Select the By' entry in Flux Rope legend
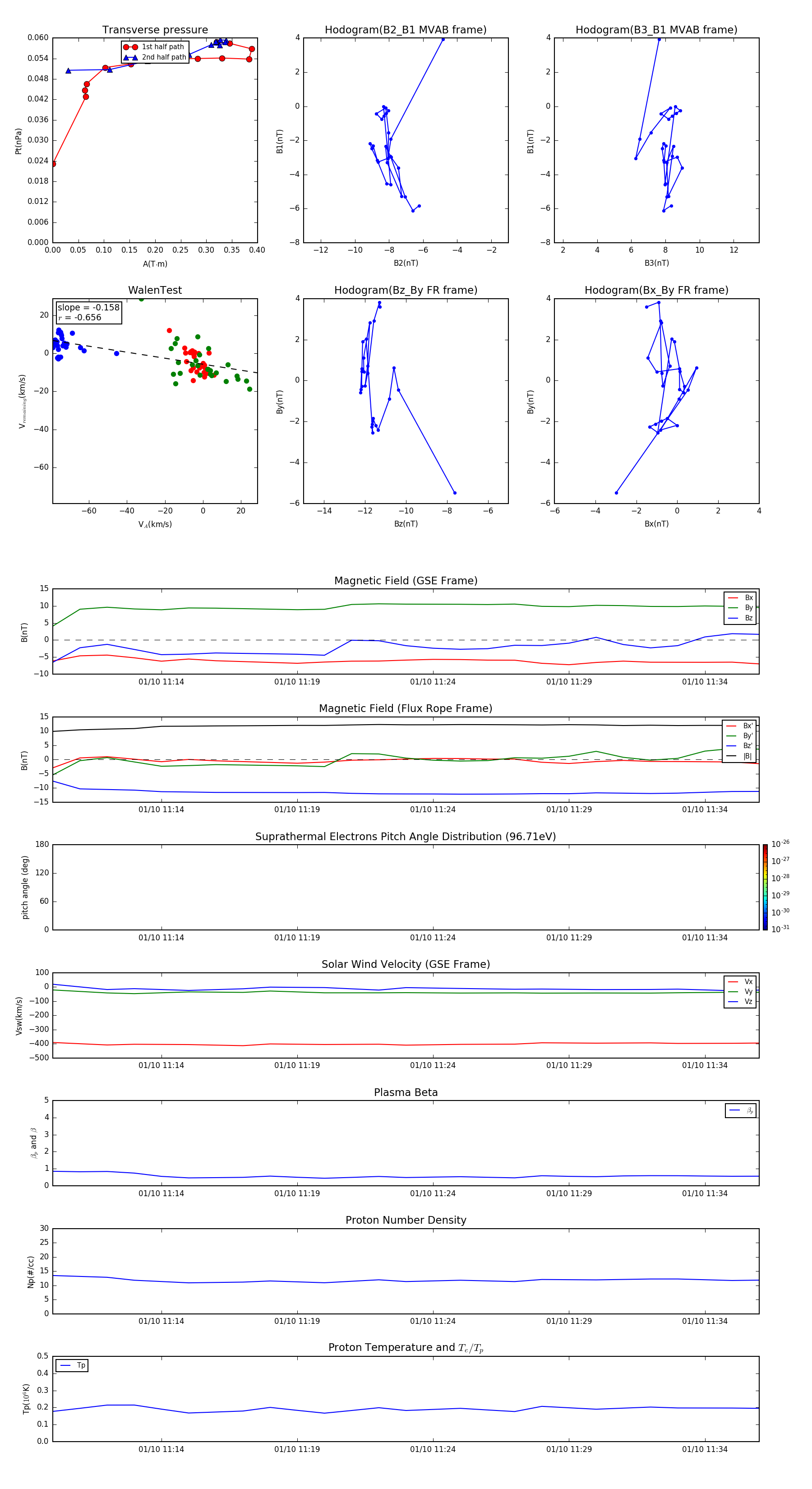The width and height of the screenshot is (812, 1489). pyautogui.click(x=739, y=736)
